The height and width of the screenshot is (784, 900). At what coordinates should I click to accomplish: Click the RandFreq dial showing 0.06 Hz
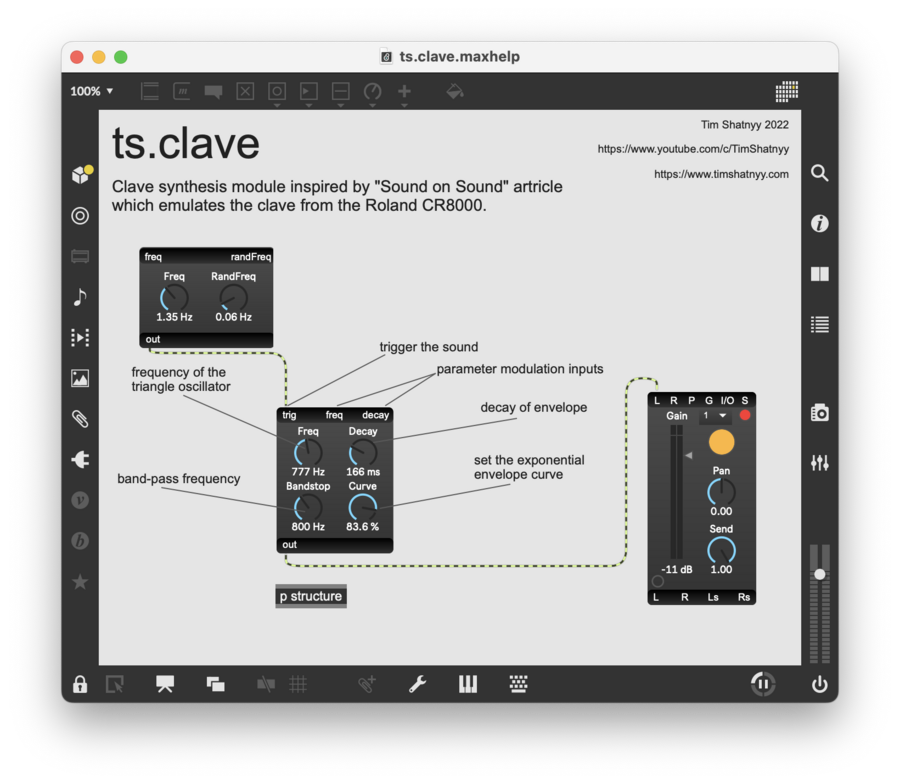234,298
